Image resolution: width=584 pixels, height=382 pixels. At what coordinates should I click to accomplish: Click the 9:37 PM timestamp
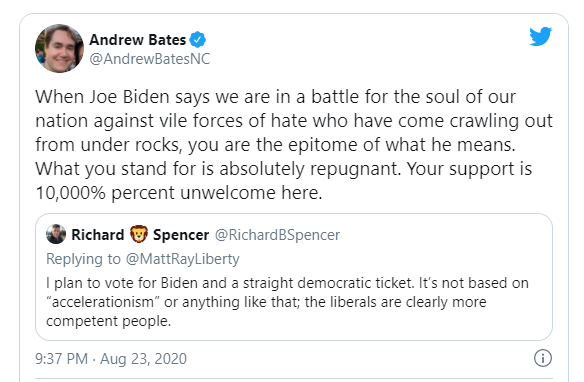tap(61, 359)
